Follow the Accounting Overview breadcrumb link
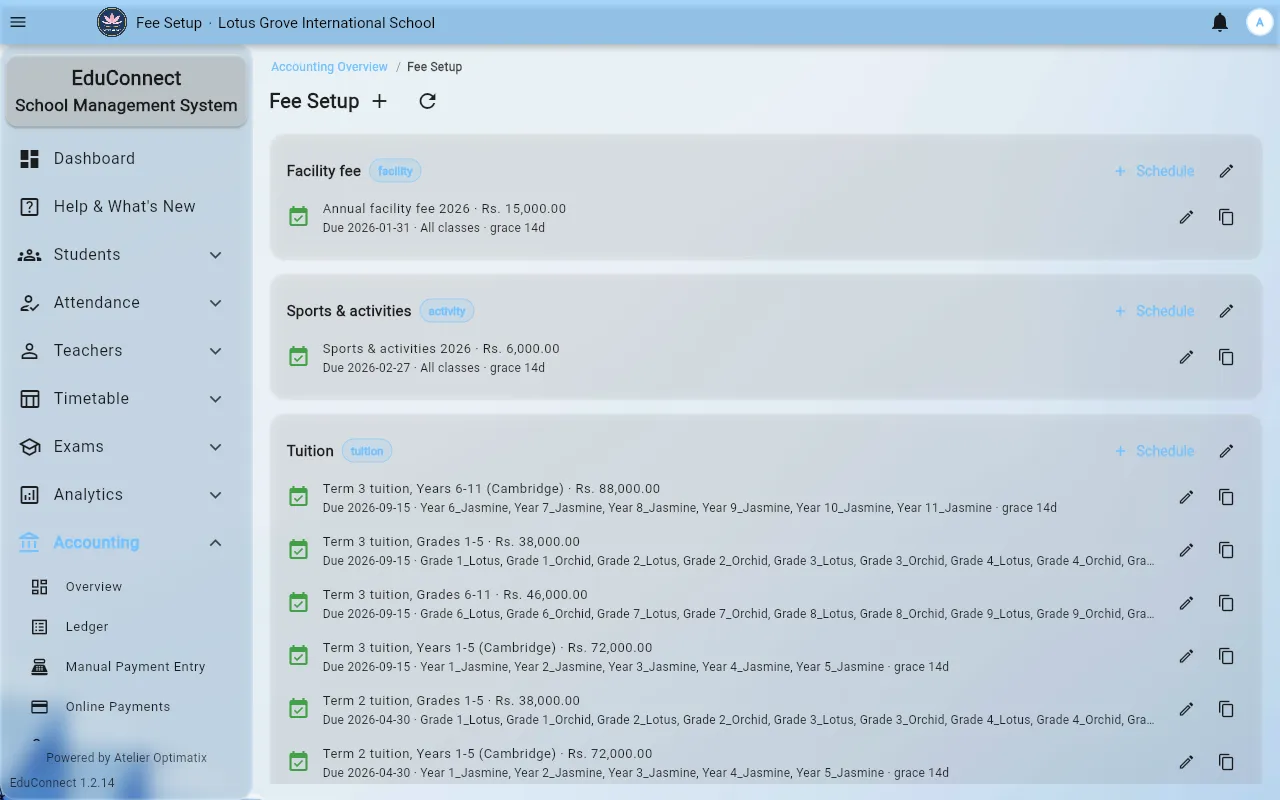The height and width of the screenshot is (800, 1280). click(x=329, y=67)
